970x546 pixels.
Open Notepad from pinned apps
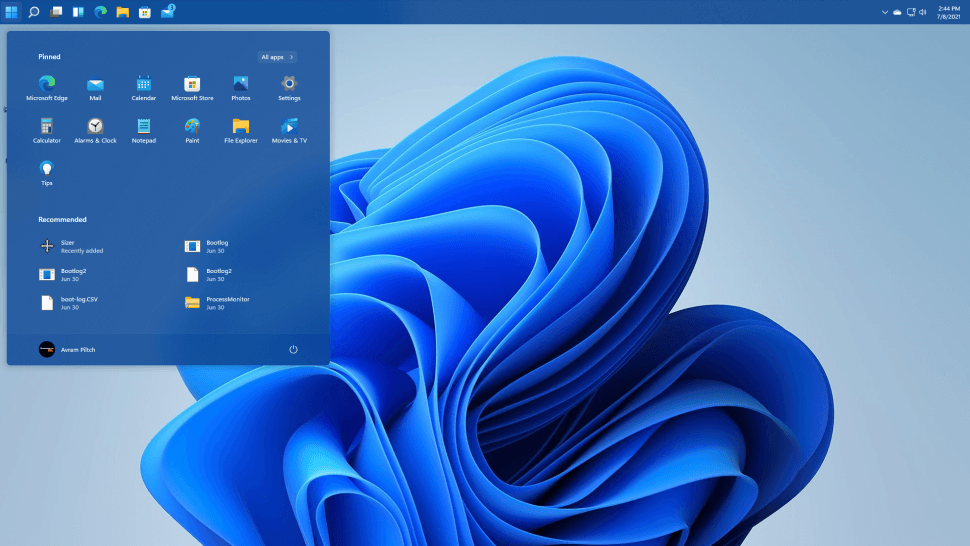tap(144, 127)
